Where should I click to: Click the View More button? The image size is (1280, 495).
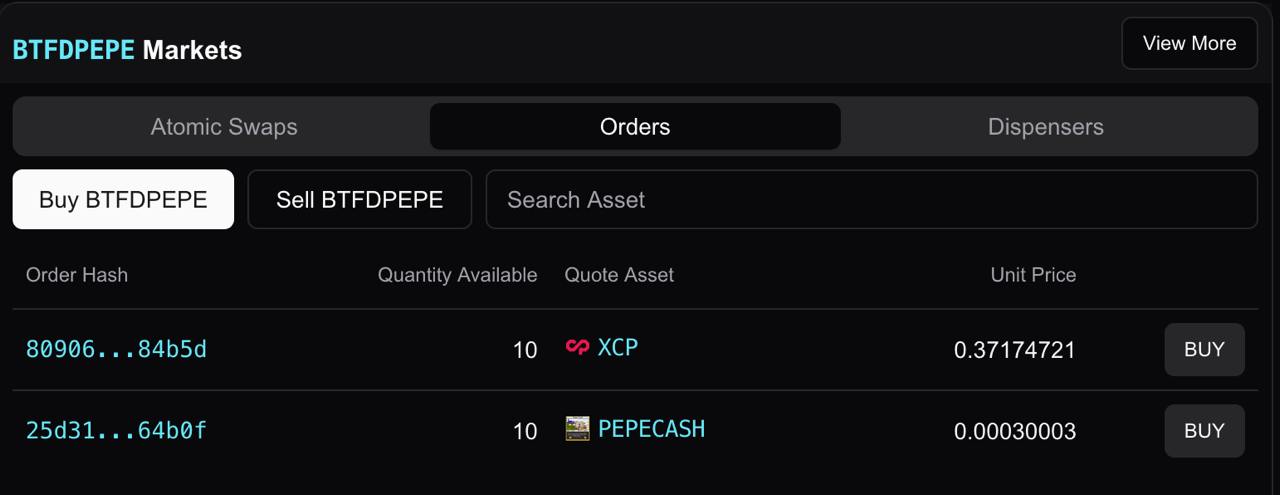point(1189,43)
